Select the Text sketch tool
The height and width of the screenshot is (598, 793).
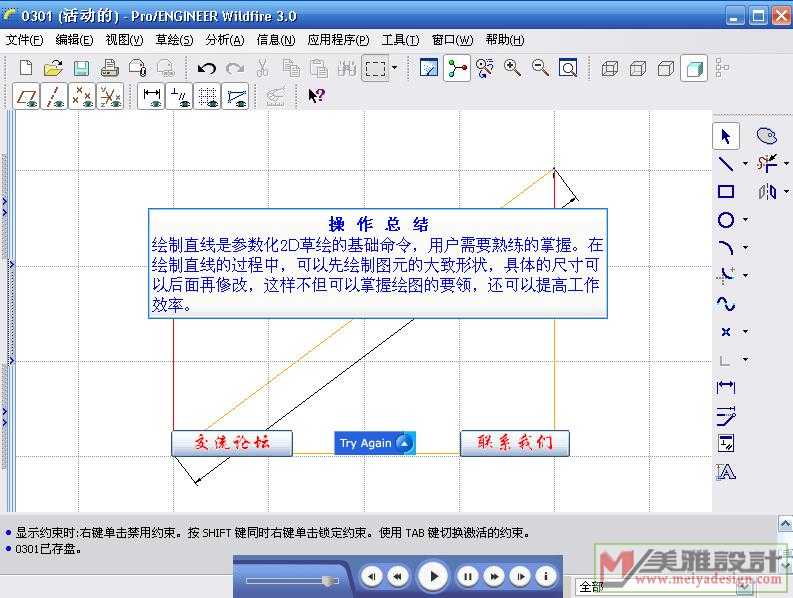tap(726, 472)
